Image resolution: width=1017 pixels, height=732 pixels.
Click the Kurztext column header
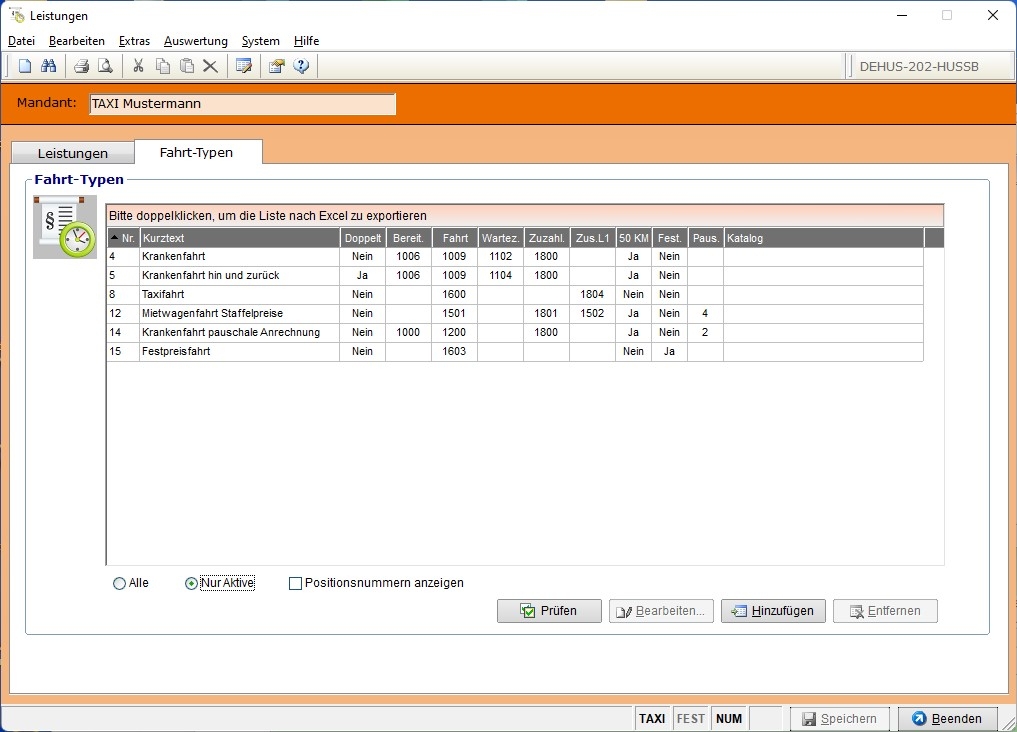[x=239, y=238]
